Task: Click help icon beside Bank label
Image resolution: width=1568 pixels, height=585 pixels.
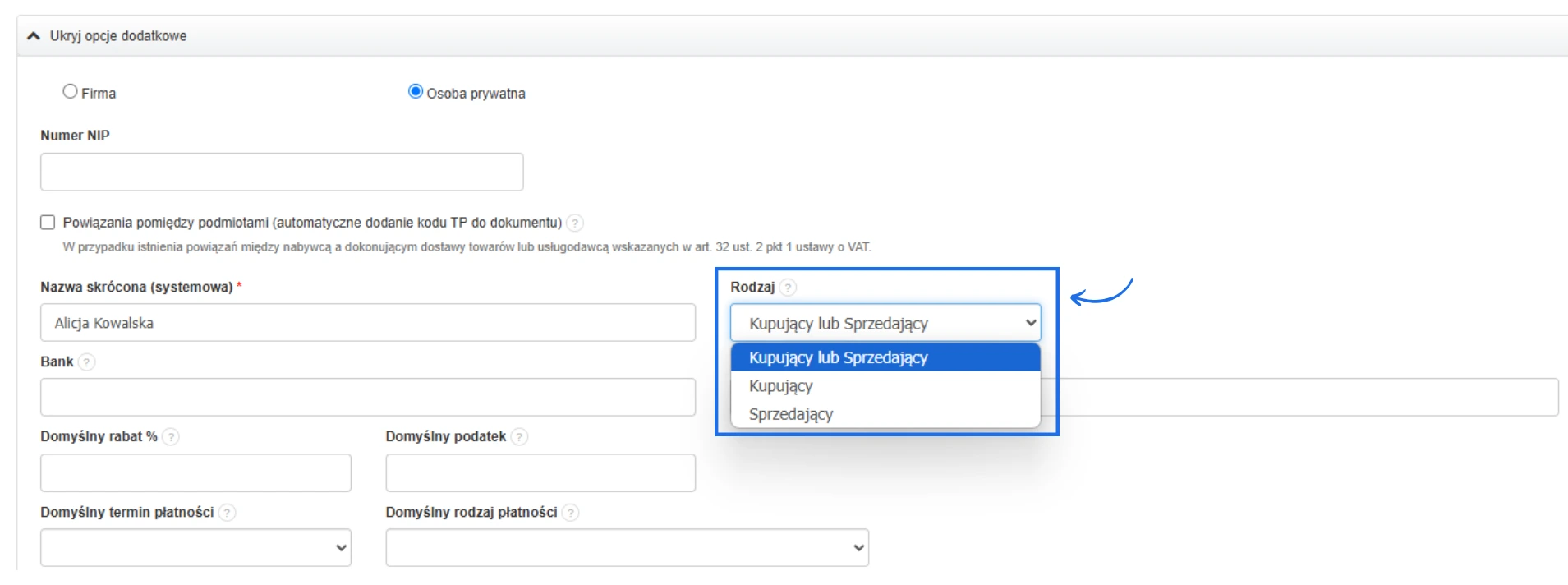Action: click(x=86, y=362)
